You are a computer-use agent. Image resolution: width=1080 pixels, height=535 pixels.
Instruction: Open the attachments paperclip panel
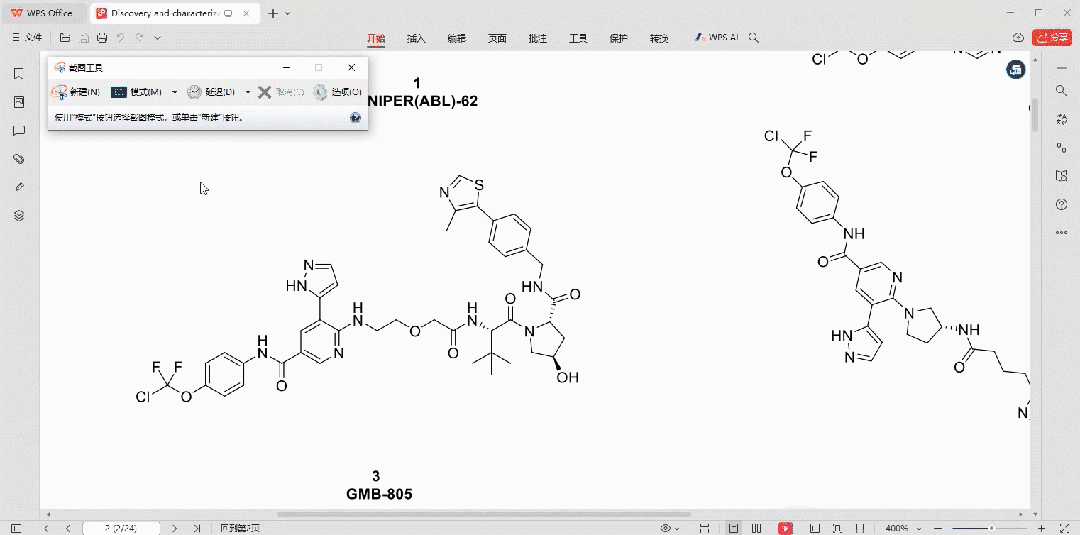click(x=19, y=158)
